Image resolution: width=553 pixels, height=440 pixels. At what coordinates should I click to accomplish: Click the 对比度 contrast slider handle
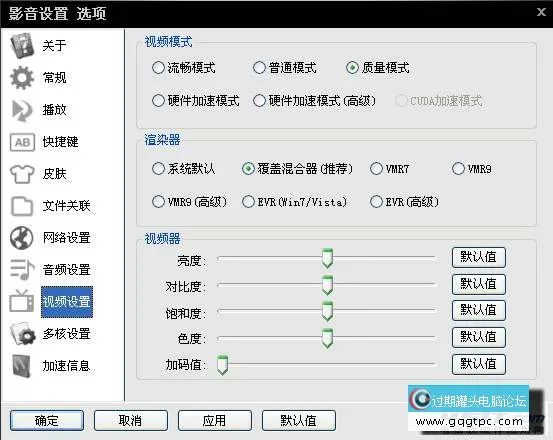[327, 285]
